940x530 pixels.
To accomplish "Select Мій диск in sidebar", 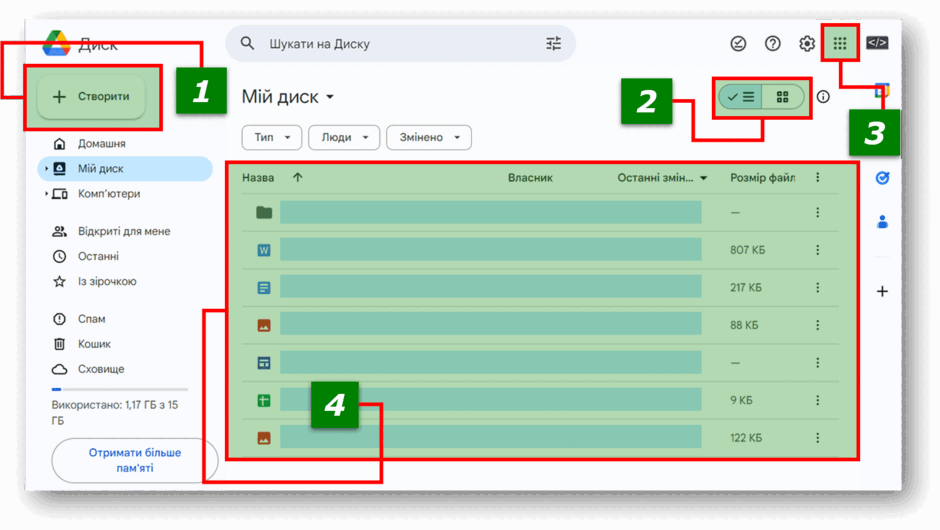I will tap(125, 168).
